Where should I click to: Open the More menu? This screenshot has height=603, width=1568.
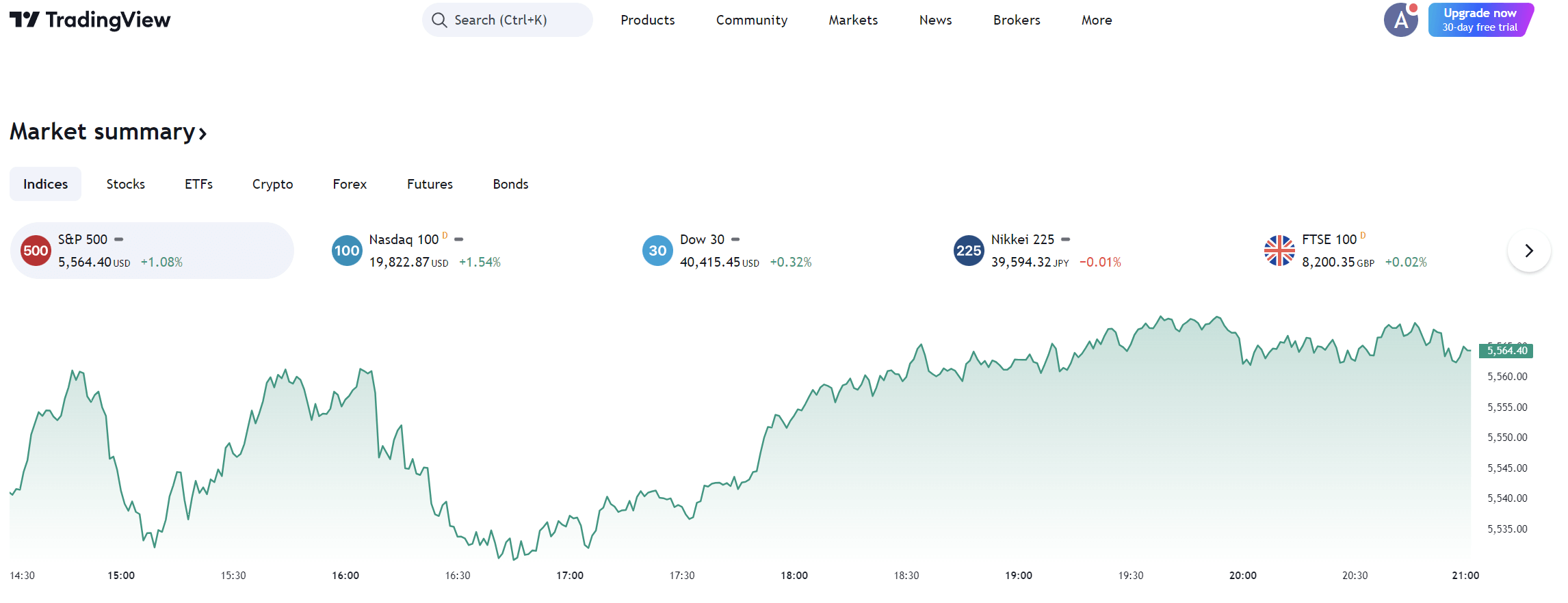(x=1097, y=20)
